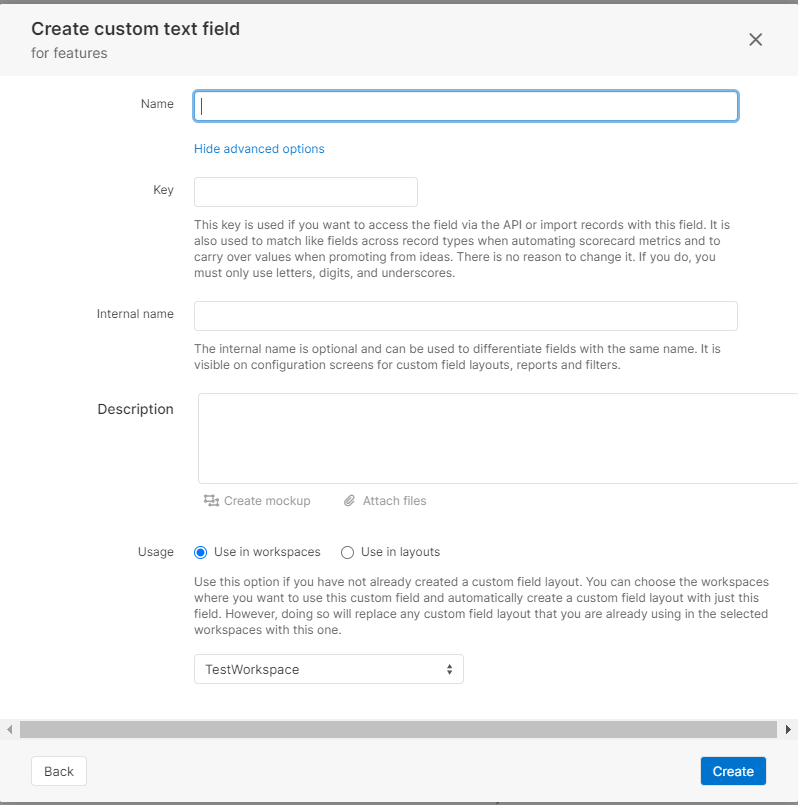Click the Internal name input box
Screen dimensions: 798x805
tap(465, 316)
